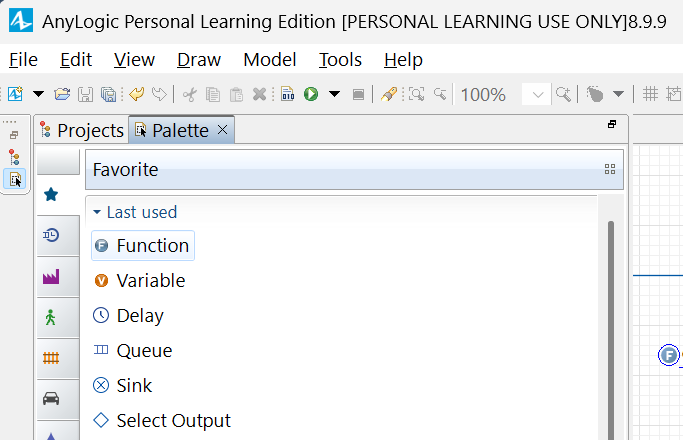Click the Favorite palette header
The width and height of the screenshot is (683, 440).
click(x=354, y=169)
